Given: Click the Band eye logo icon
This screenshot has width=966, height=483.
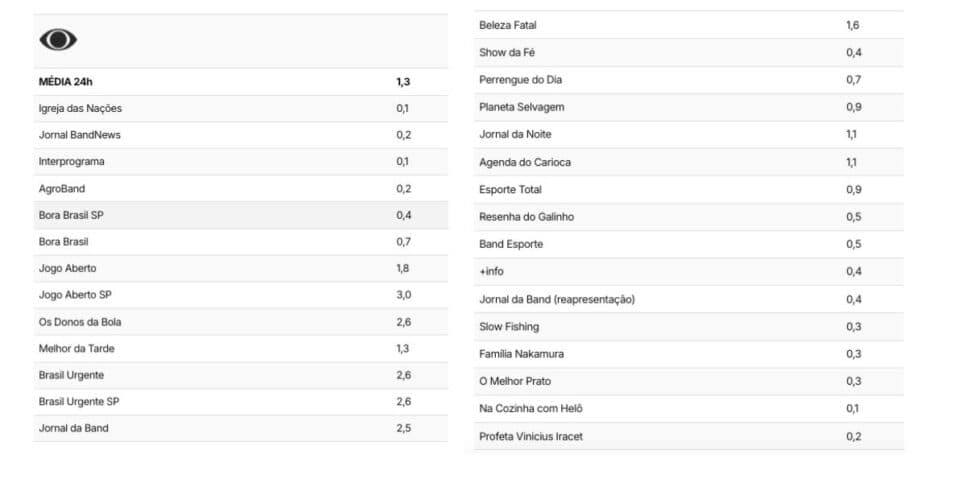Looking at the screenshot, I should 58,39.
